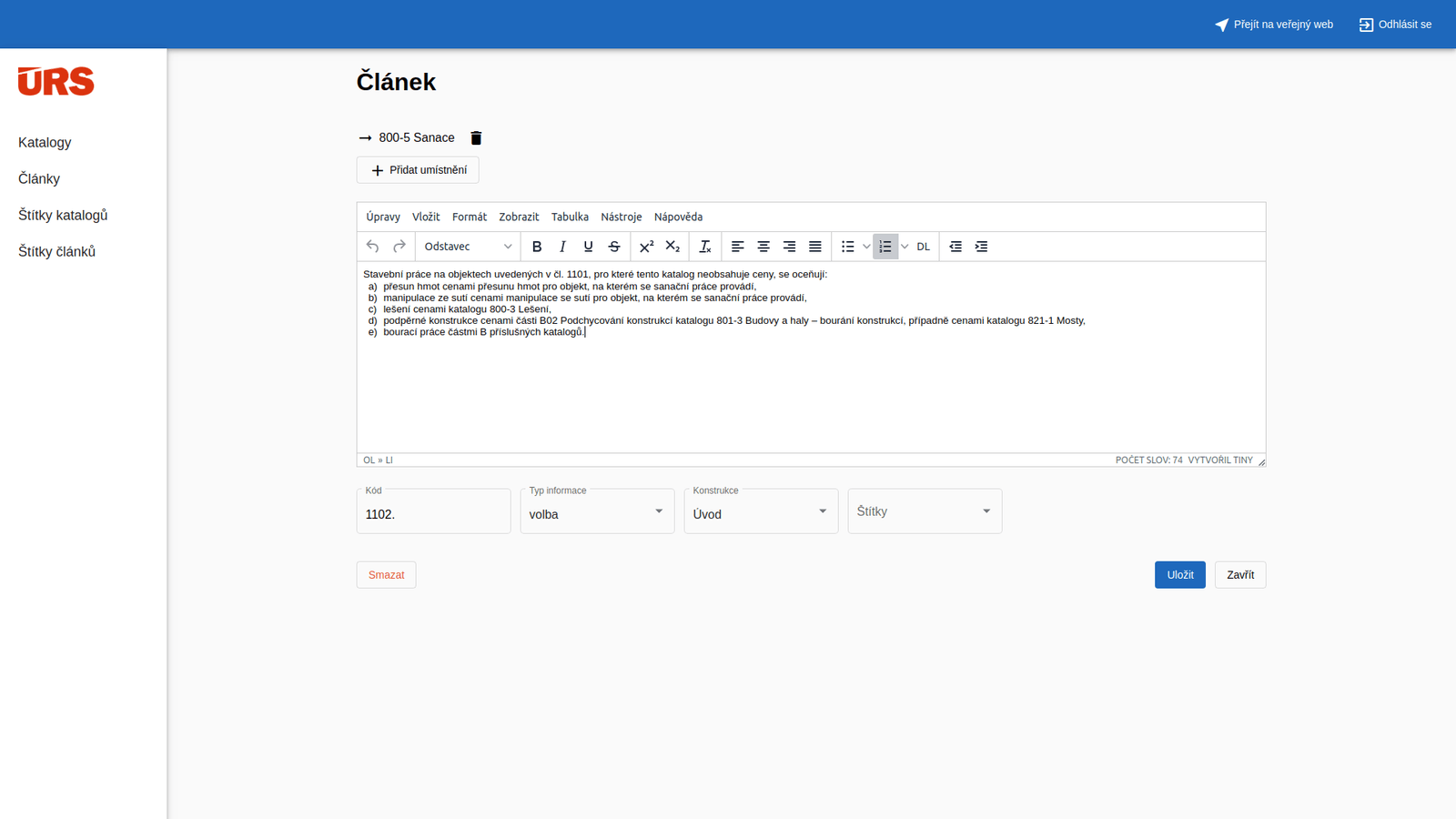The image size is (1456, 819).
Task: Delete the 800-5 Sanace placement
Action: pos(476,138)
